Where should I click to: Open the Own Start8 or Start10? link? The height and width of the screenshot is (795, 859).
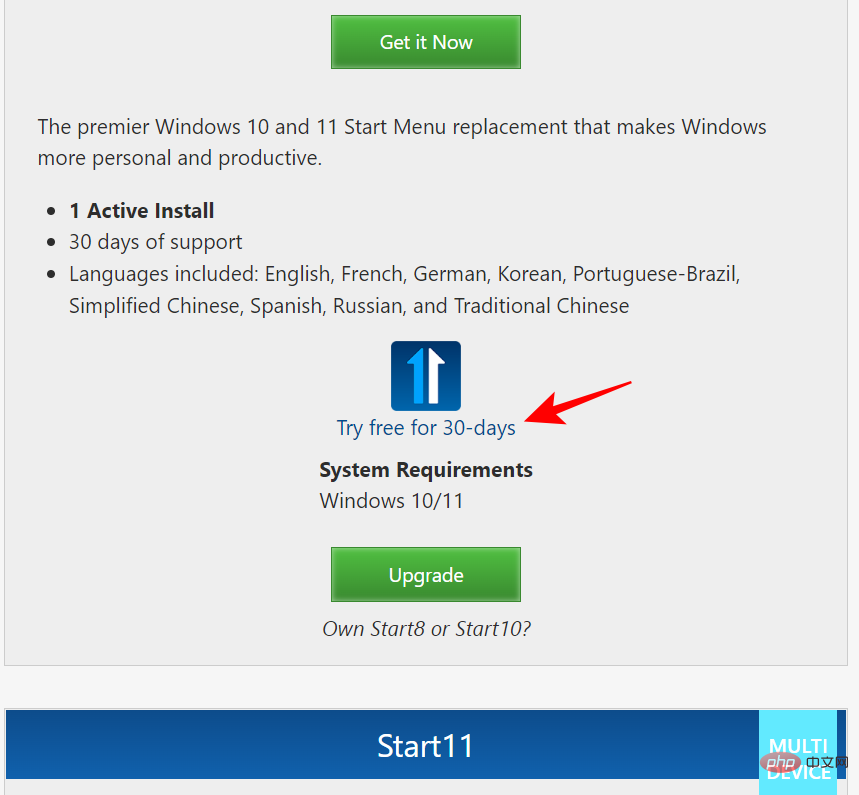coord(426,628)
